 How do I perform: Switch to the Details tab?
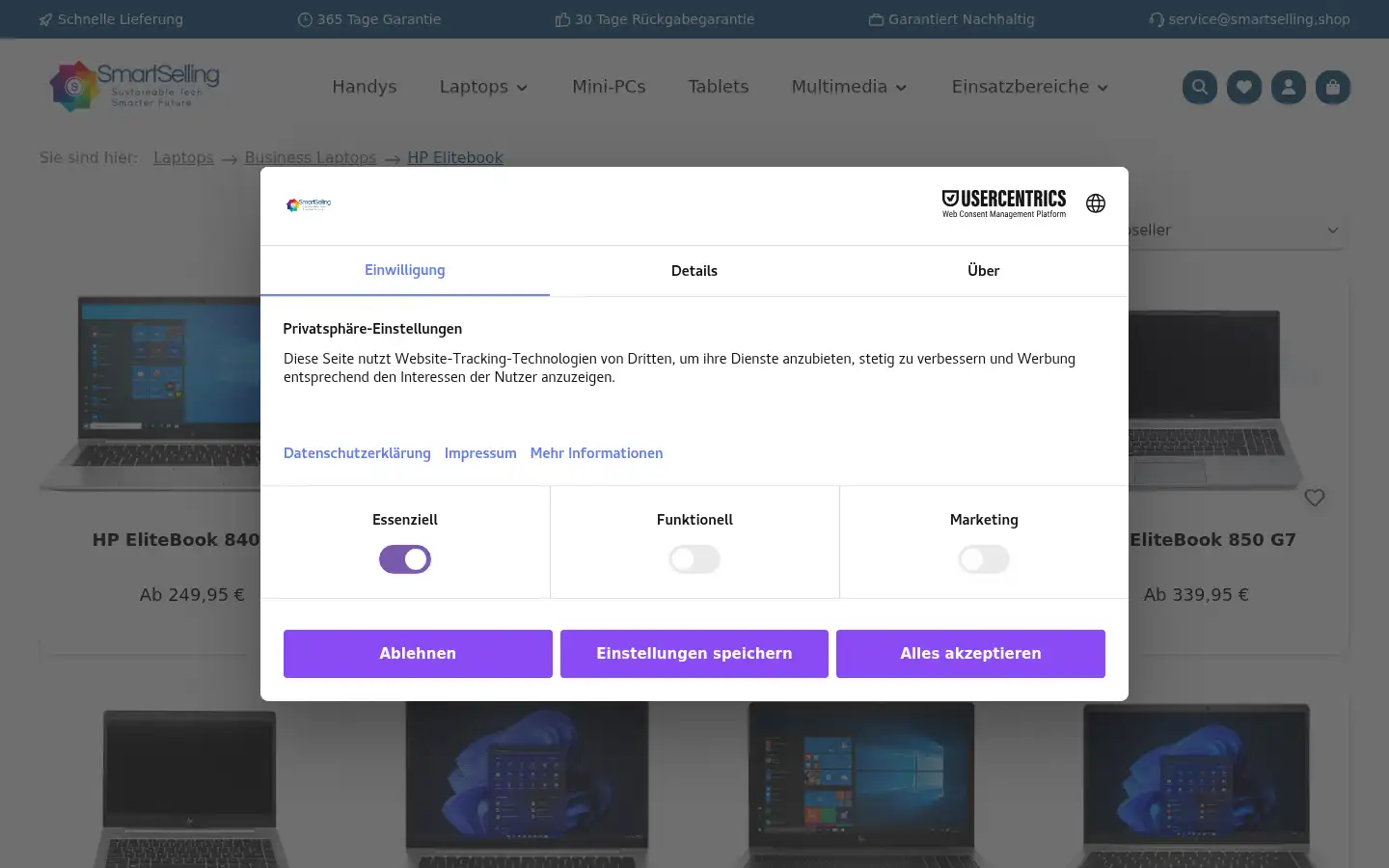tap(694, 271)
